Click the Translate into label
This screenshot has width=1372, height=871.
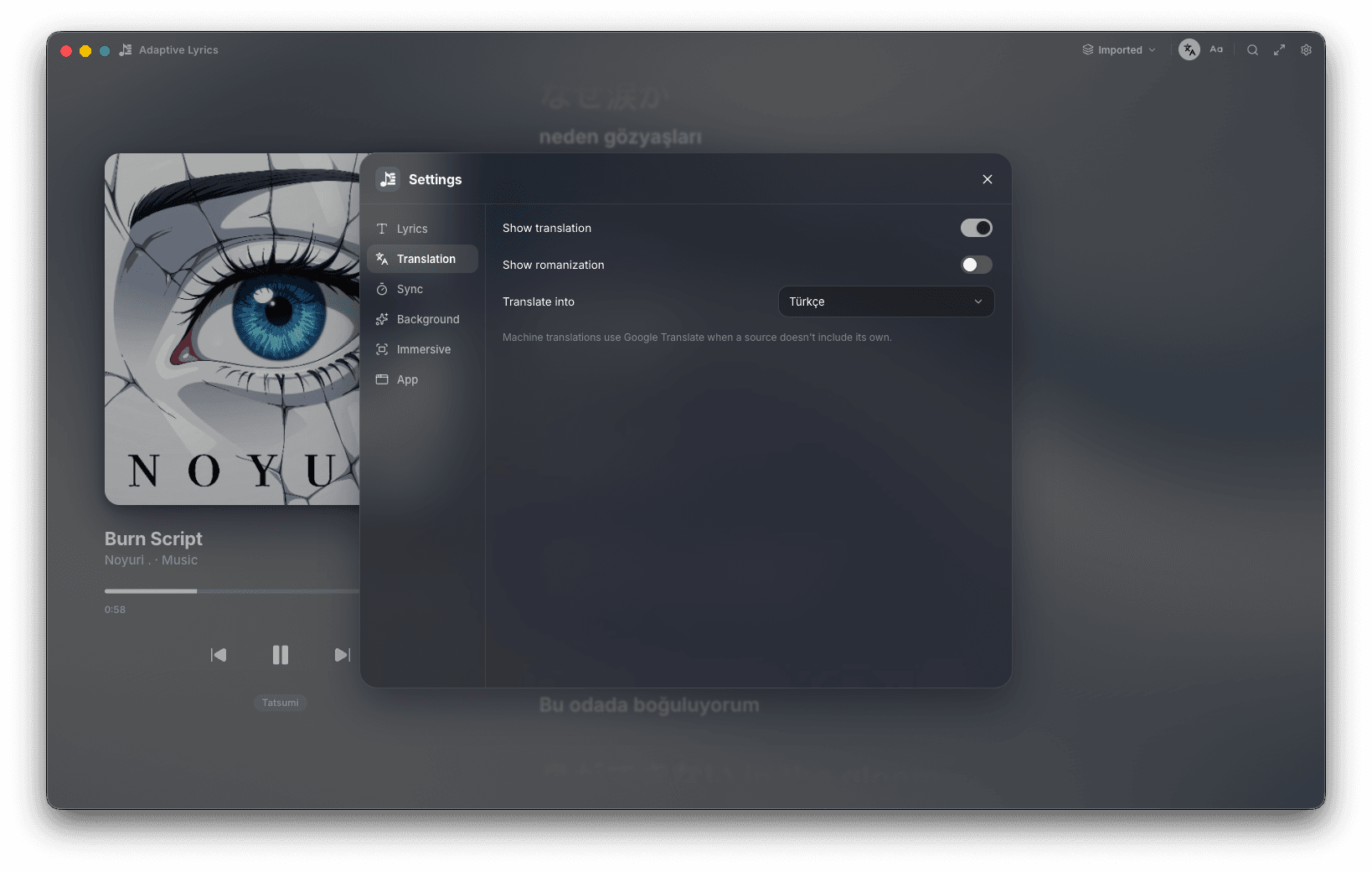pyautogui.click(x=539, y=301)
